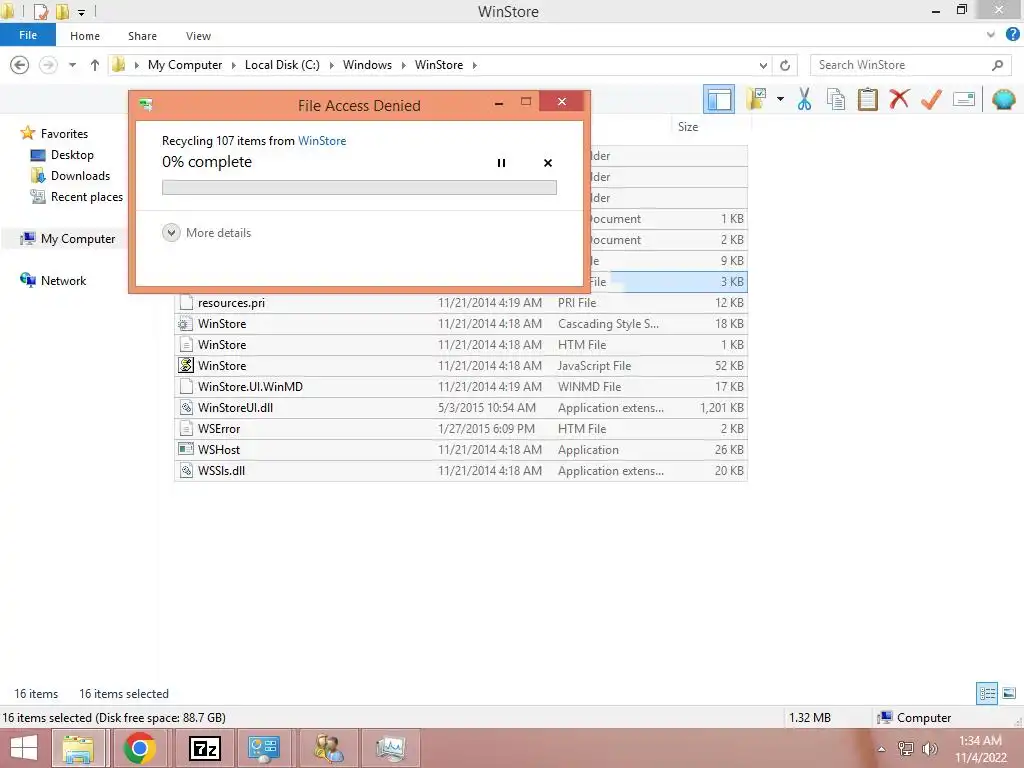
Task: Switch to large icons view layout
Action: (x=1009, y=693)
